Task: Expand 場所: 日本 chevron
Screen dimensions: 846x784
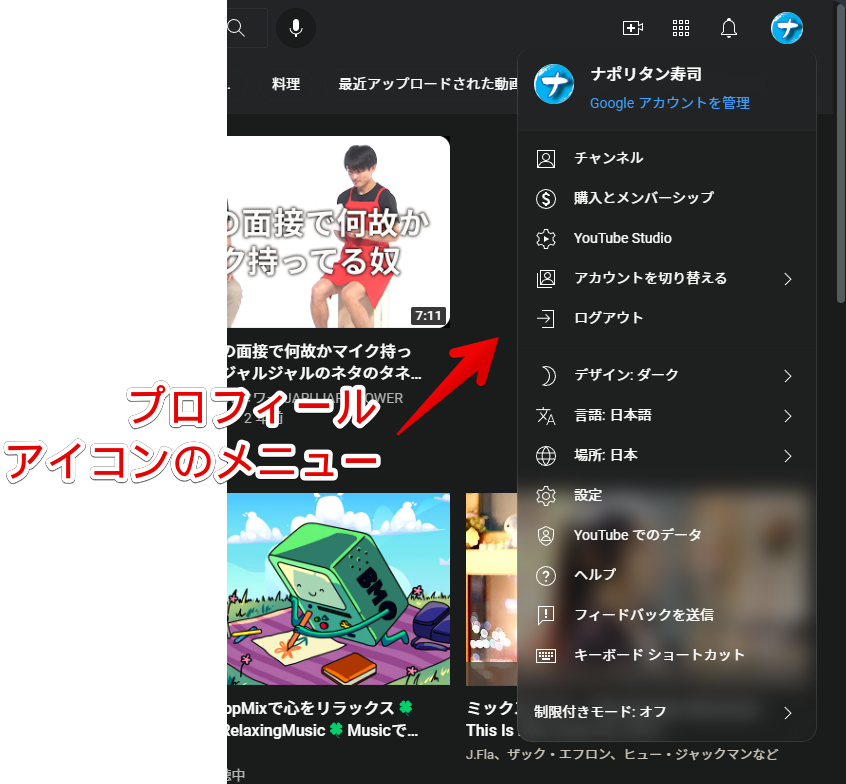Action: click(x=788, y=456)
